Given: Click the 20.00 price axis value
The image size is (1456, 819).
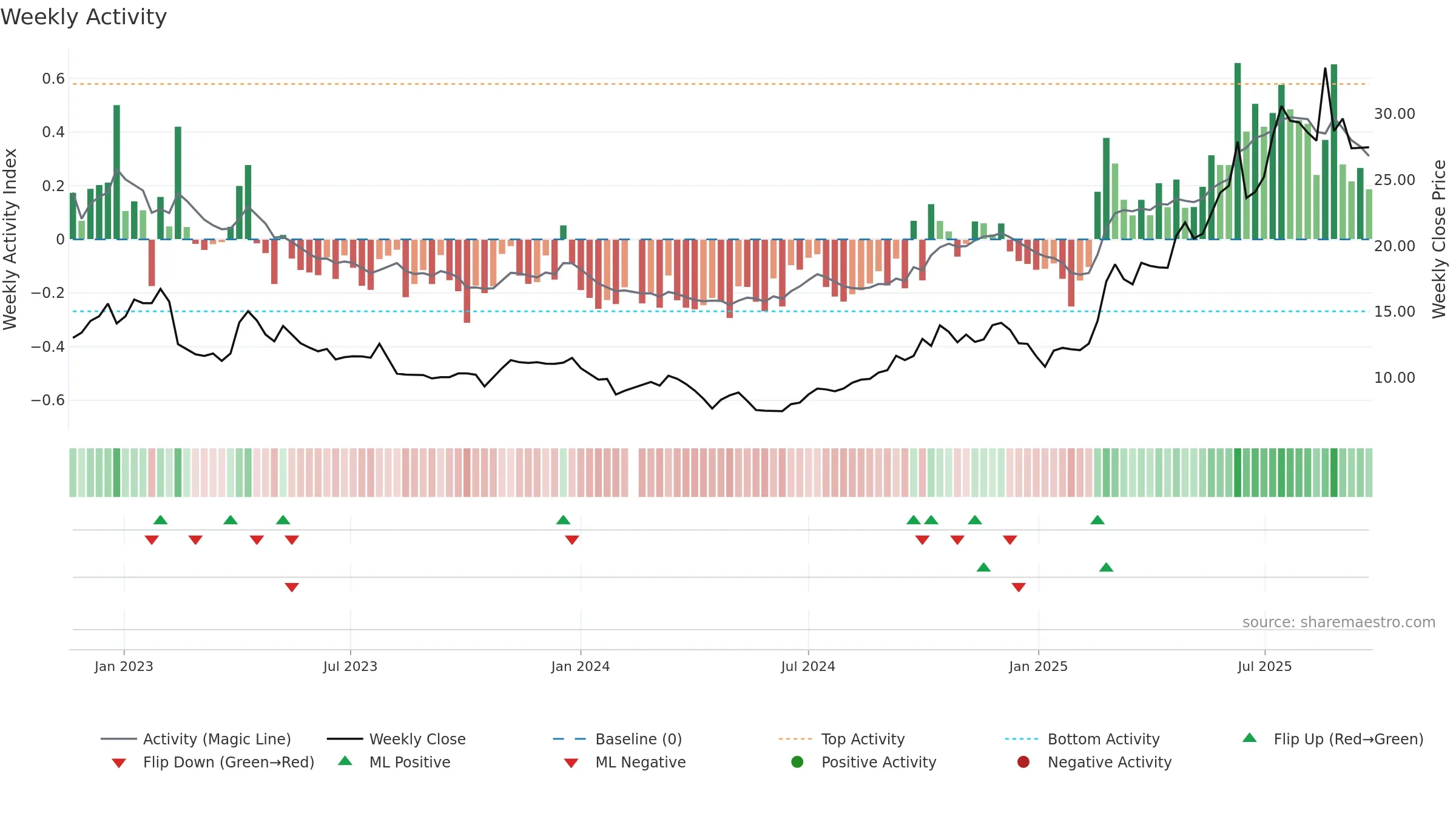Looking at the screenshot, I should 1395,246.
